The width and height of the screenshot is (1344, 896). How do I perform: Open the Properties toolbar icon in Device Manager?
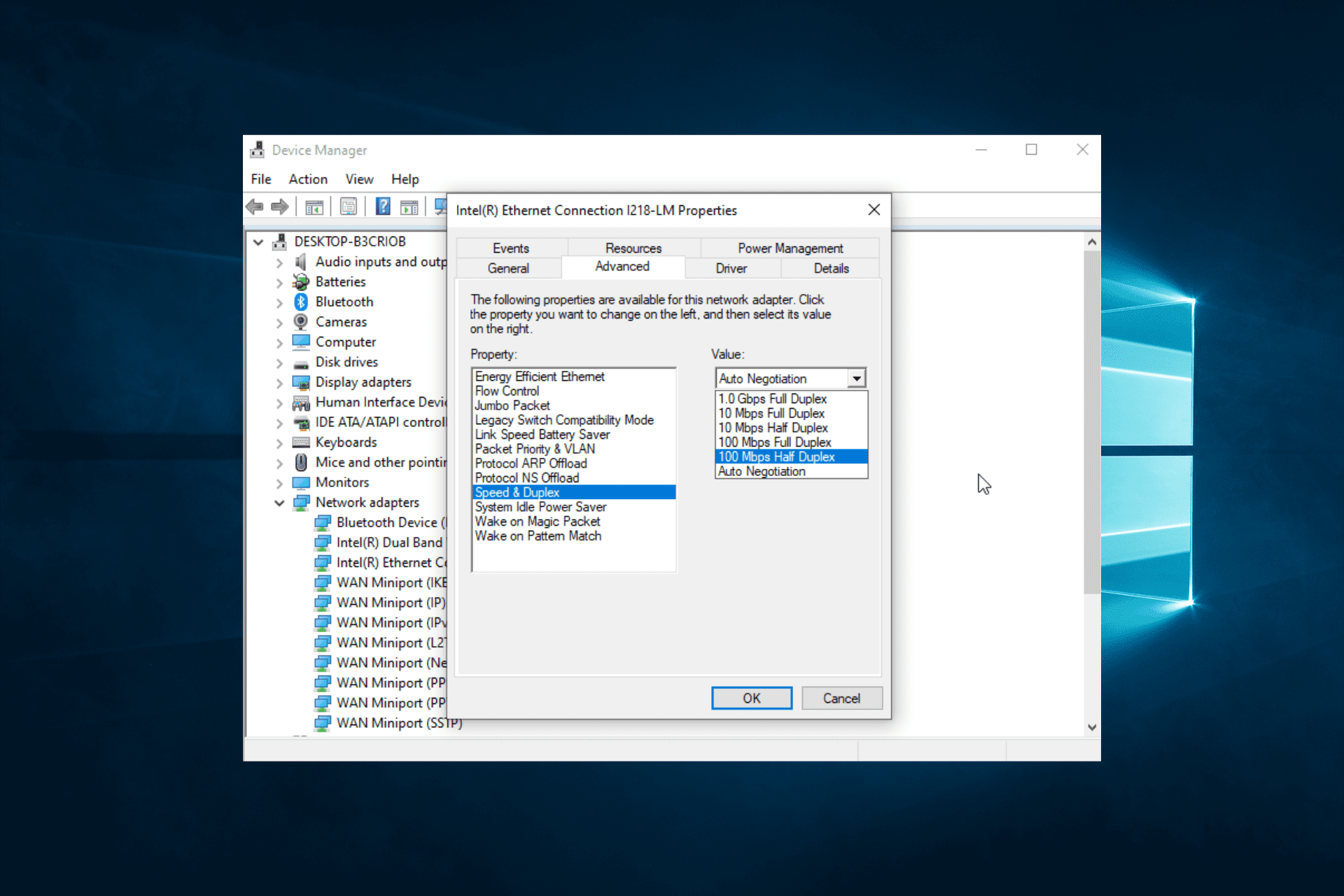tap(349, 207)
